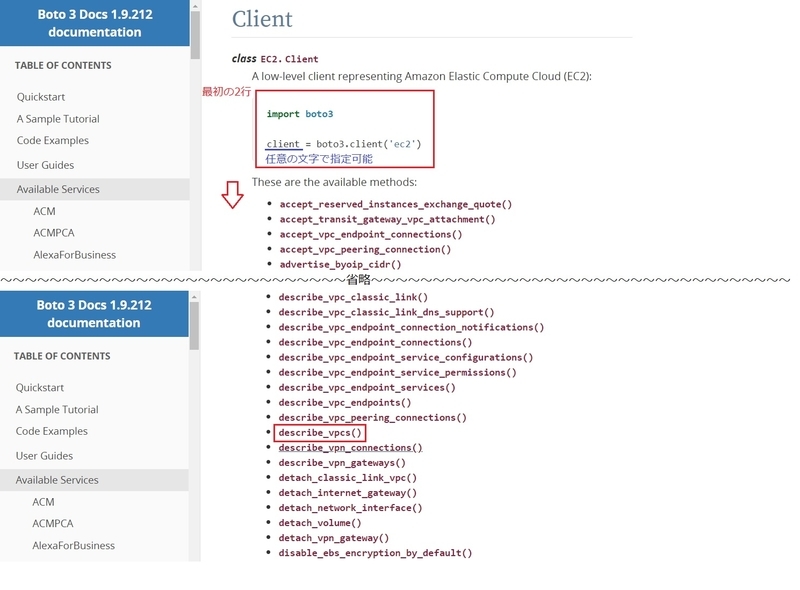Select Code Examples in lower sidebar

click(52, 431)
